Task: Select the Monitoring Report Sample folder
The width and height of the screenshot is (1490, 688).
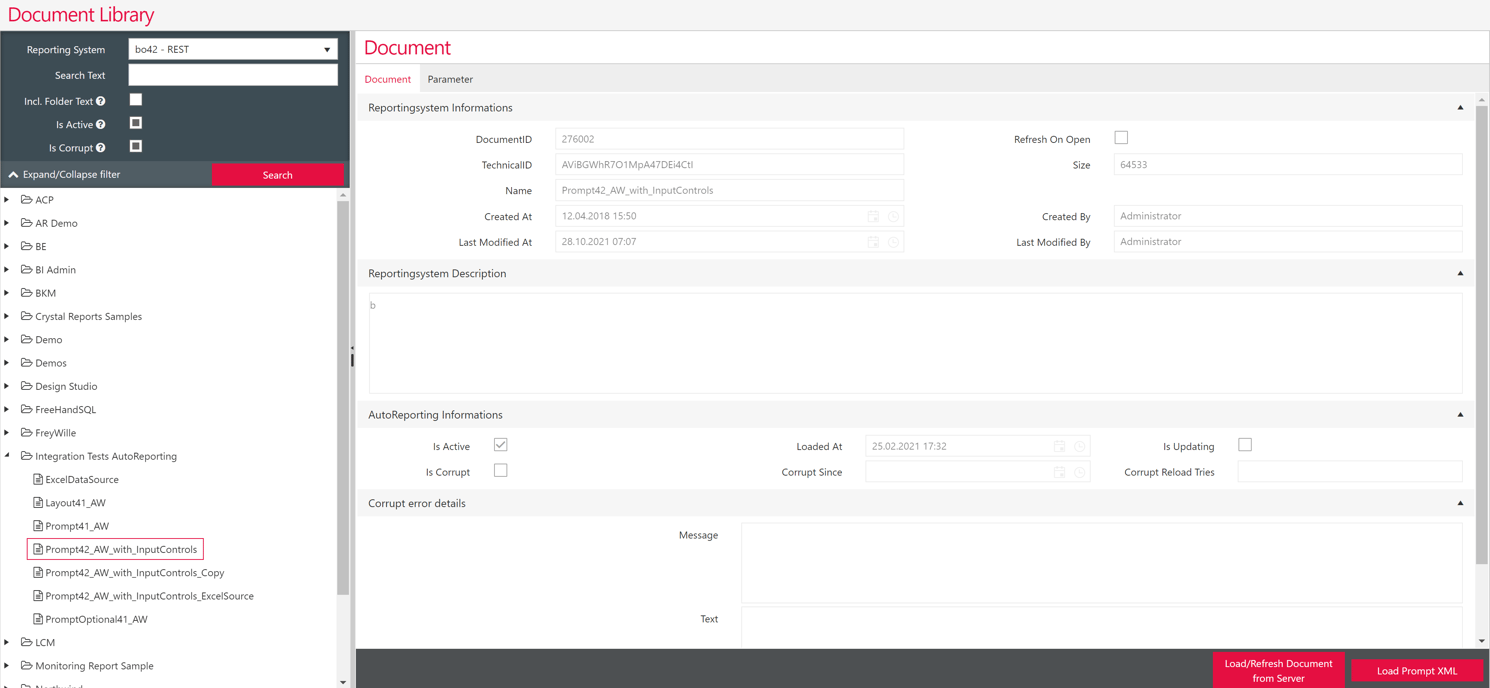Action: (x=94, y=666)
